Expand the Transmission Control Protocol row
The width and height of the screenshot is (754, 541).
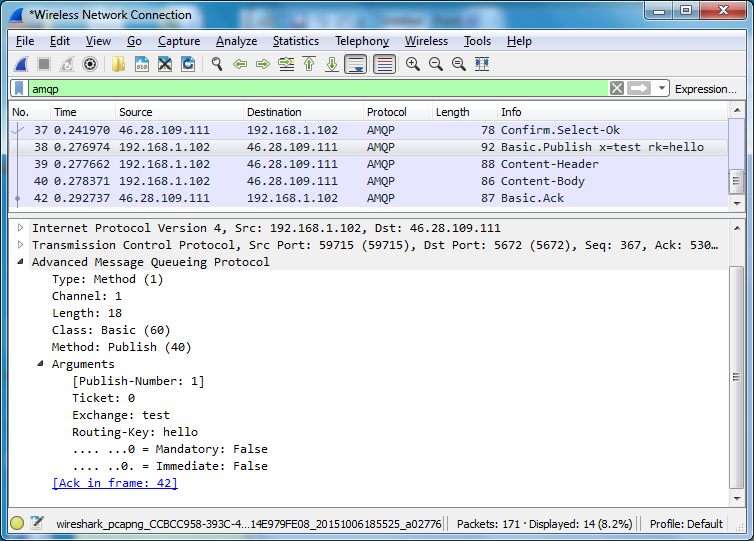pyautogui.click(x=22, y=245)
